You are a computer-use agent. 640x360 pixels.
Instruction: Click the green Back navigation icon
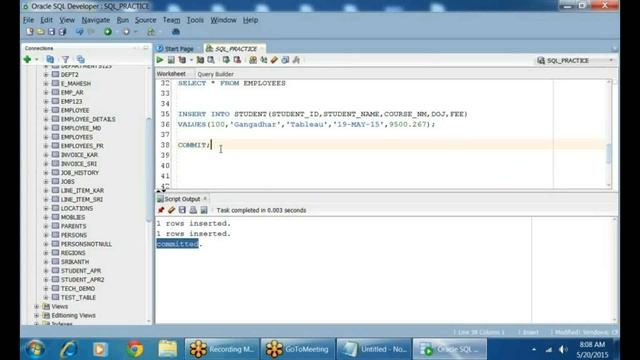pos(108,31)
